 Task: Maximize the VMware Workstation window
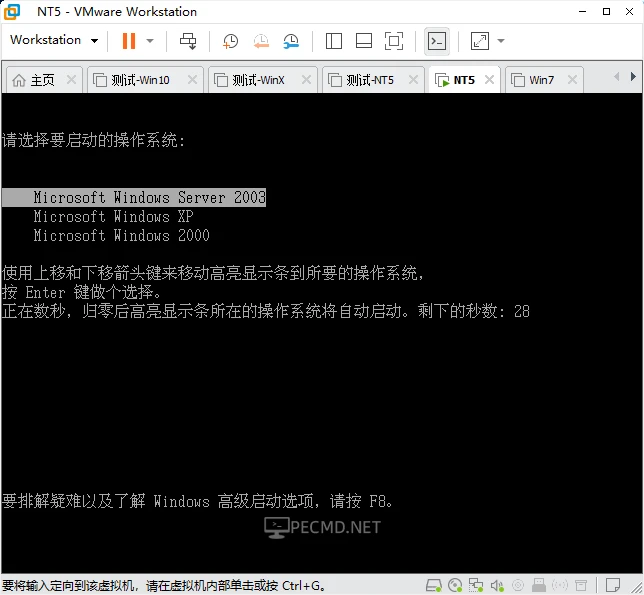point(606,11)
